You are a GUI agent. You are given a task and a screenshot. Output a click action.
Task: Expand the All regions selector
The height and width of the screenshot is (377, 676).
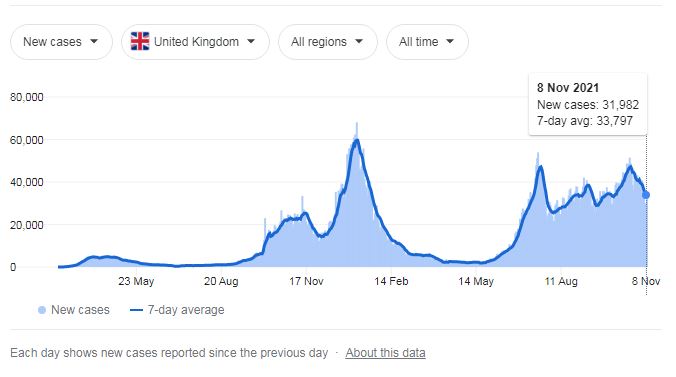[328, 42]
